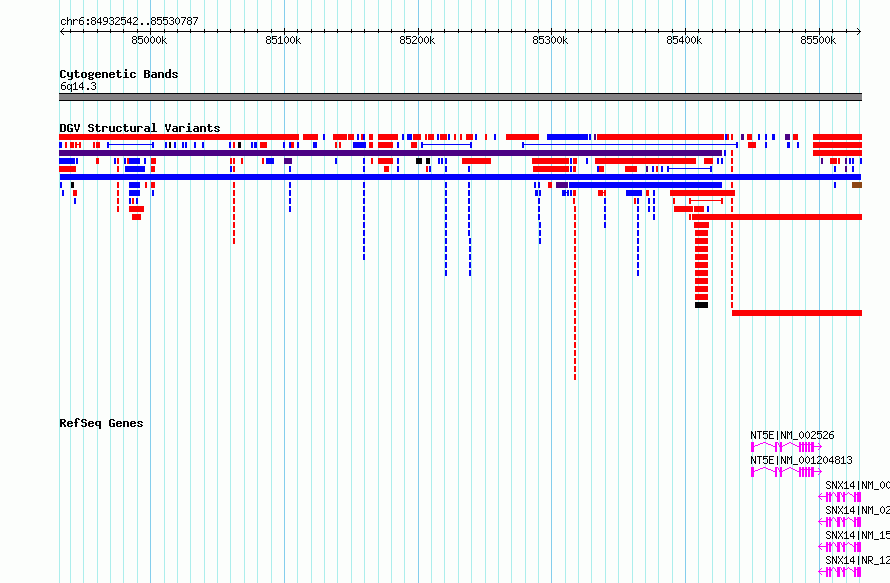Image resolution: width=890 pixels, height=583 pixels.
Task: Click the left arrowhead of the coordinate ruler
Action: [62, 31]
